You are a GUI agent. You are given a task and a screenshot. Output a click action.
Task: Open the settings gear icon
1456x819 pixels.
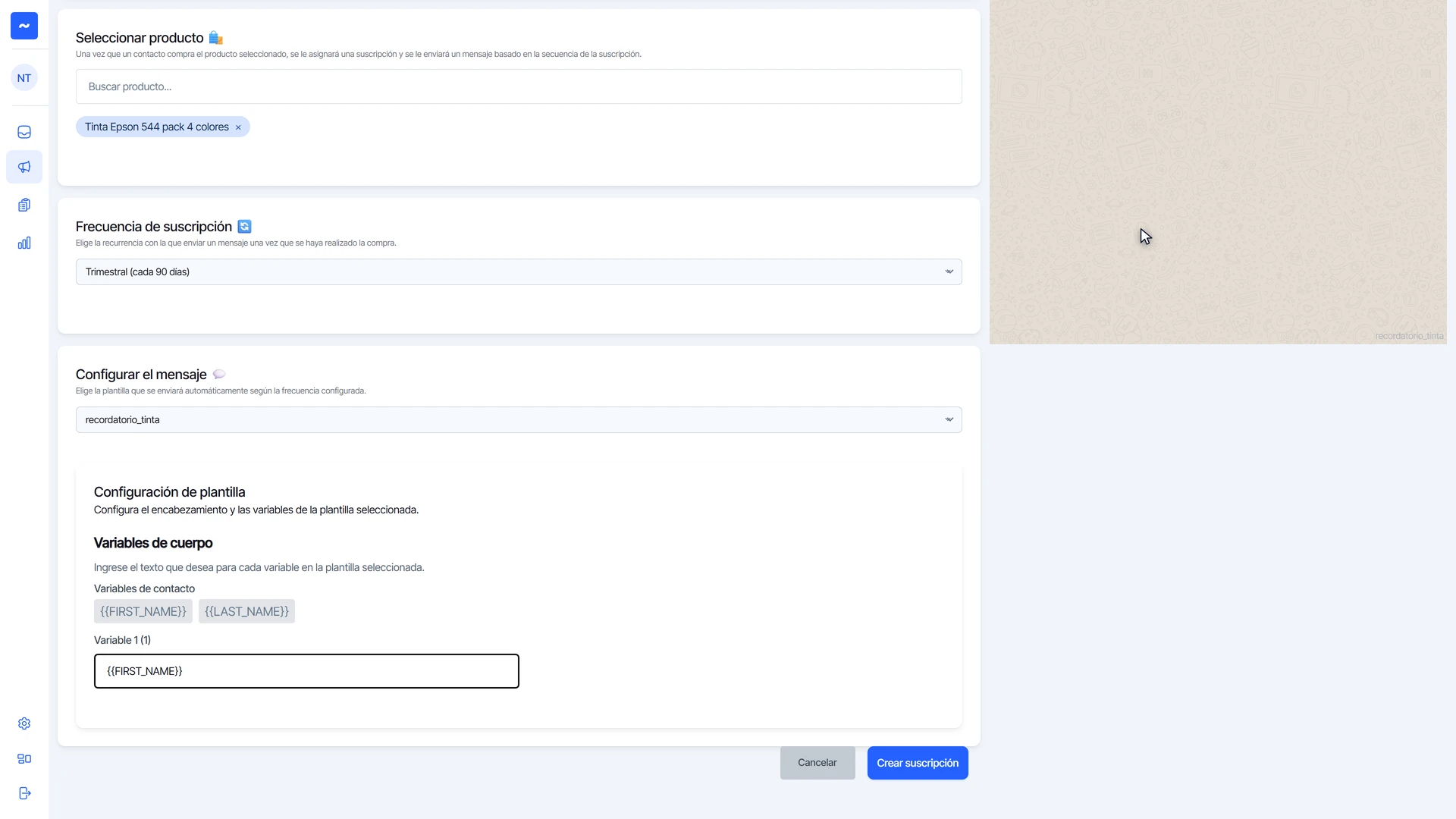point(24,723)
